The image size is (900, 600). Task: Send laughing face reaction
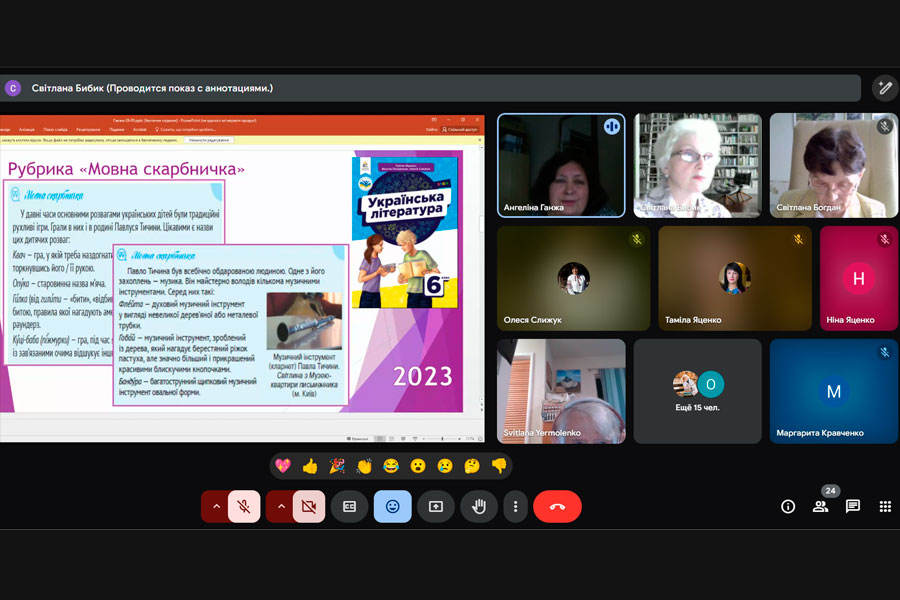coord(391,466)
